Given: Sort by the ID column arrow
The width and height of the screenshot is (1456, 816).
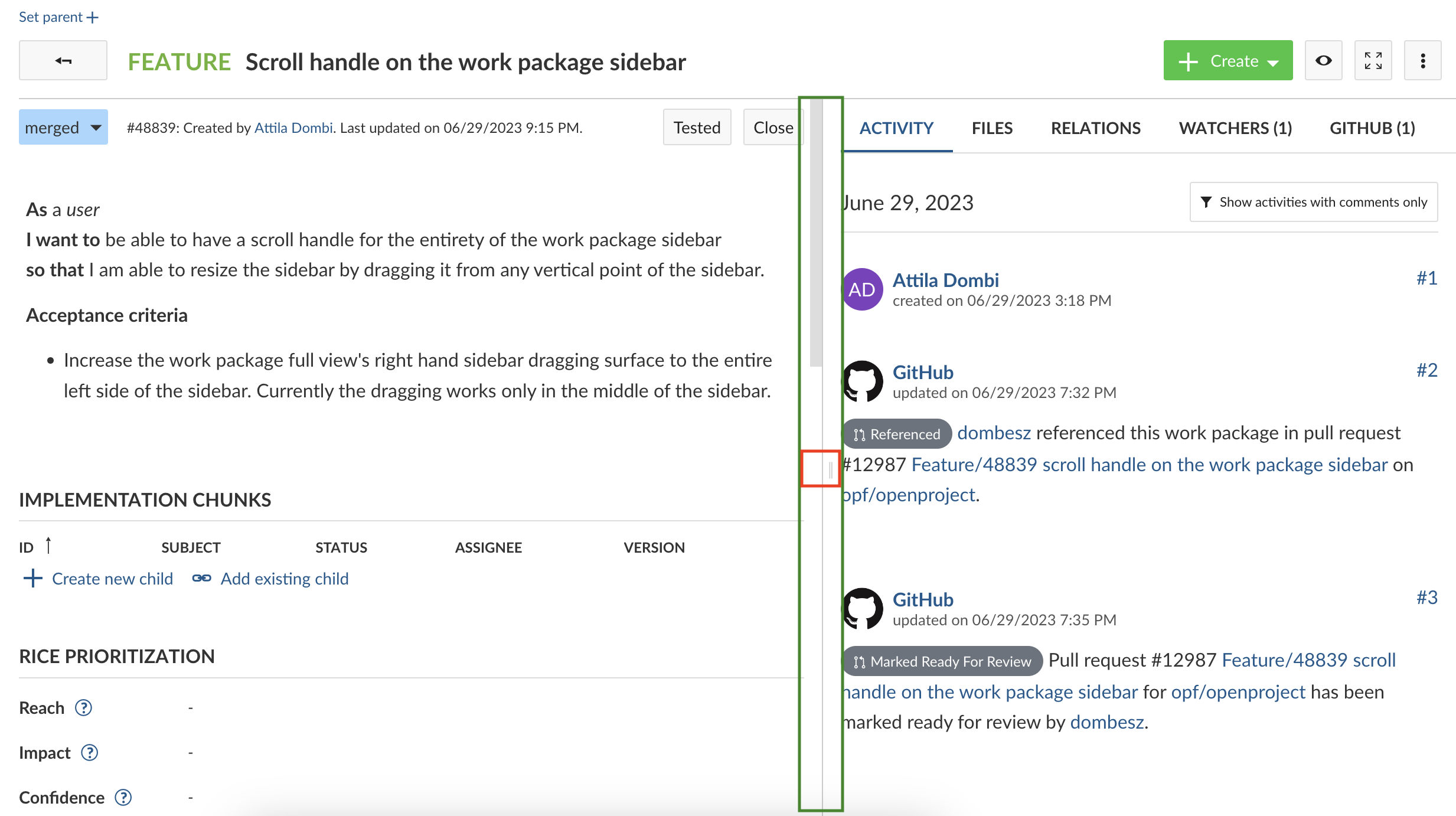Looking at the screenshot, I should point(48,546).
